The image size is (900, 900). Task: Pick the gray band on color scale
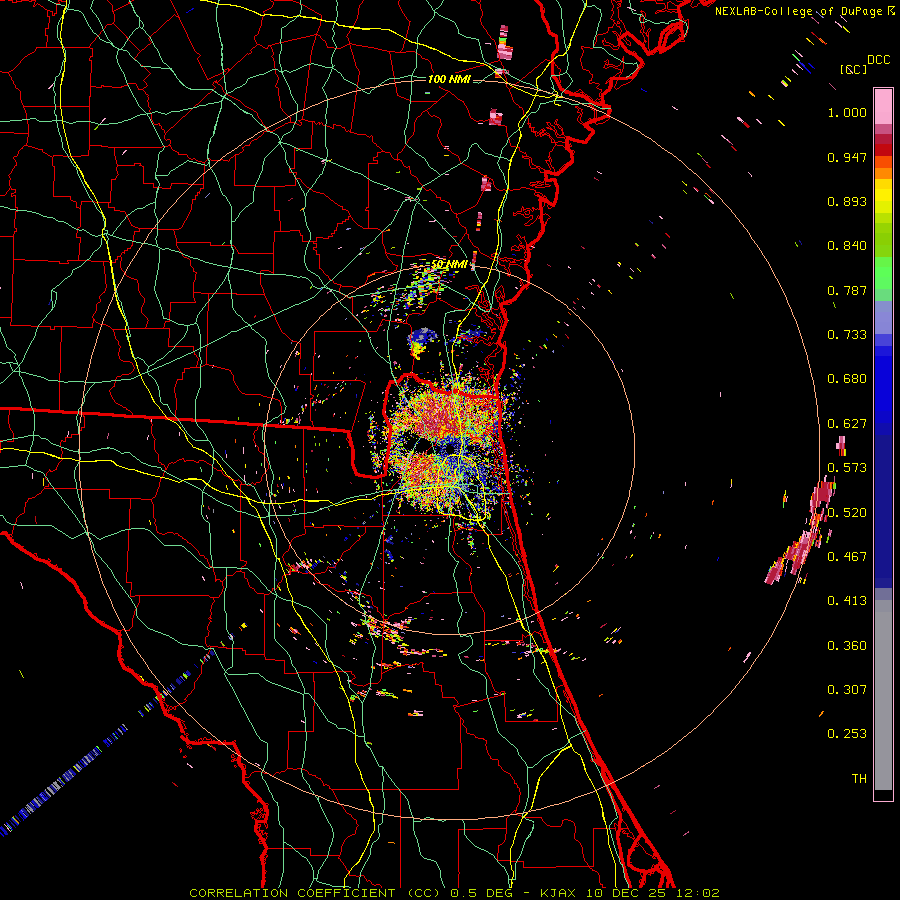click(883, 695)
